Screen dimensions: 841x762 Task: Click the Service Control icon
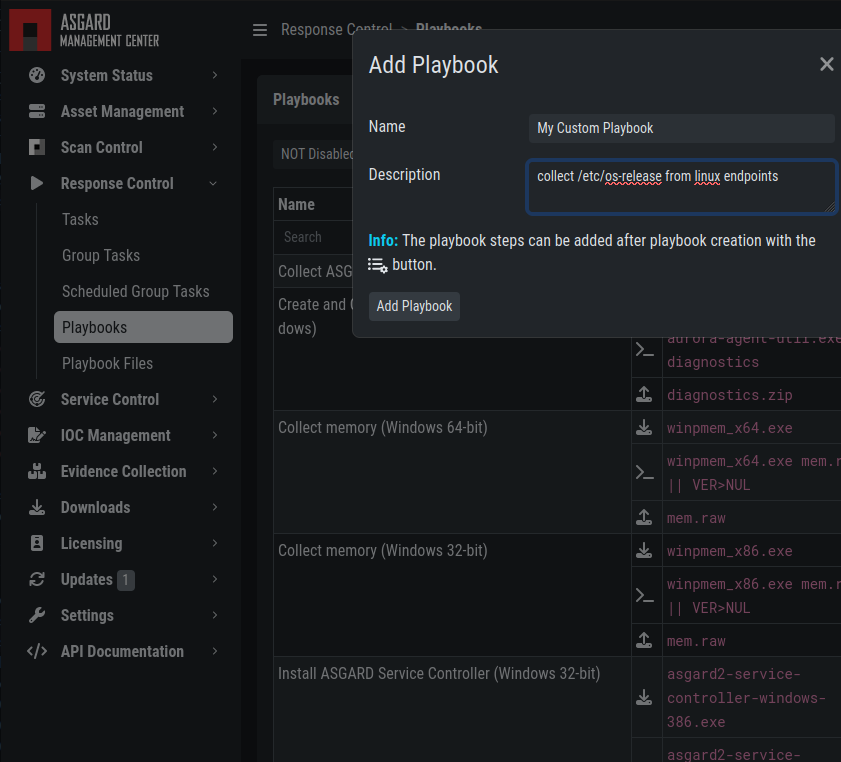(37, 399)
